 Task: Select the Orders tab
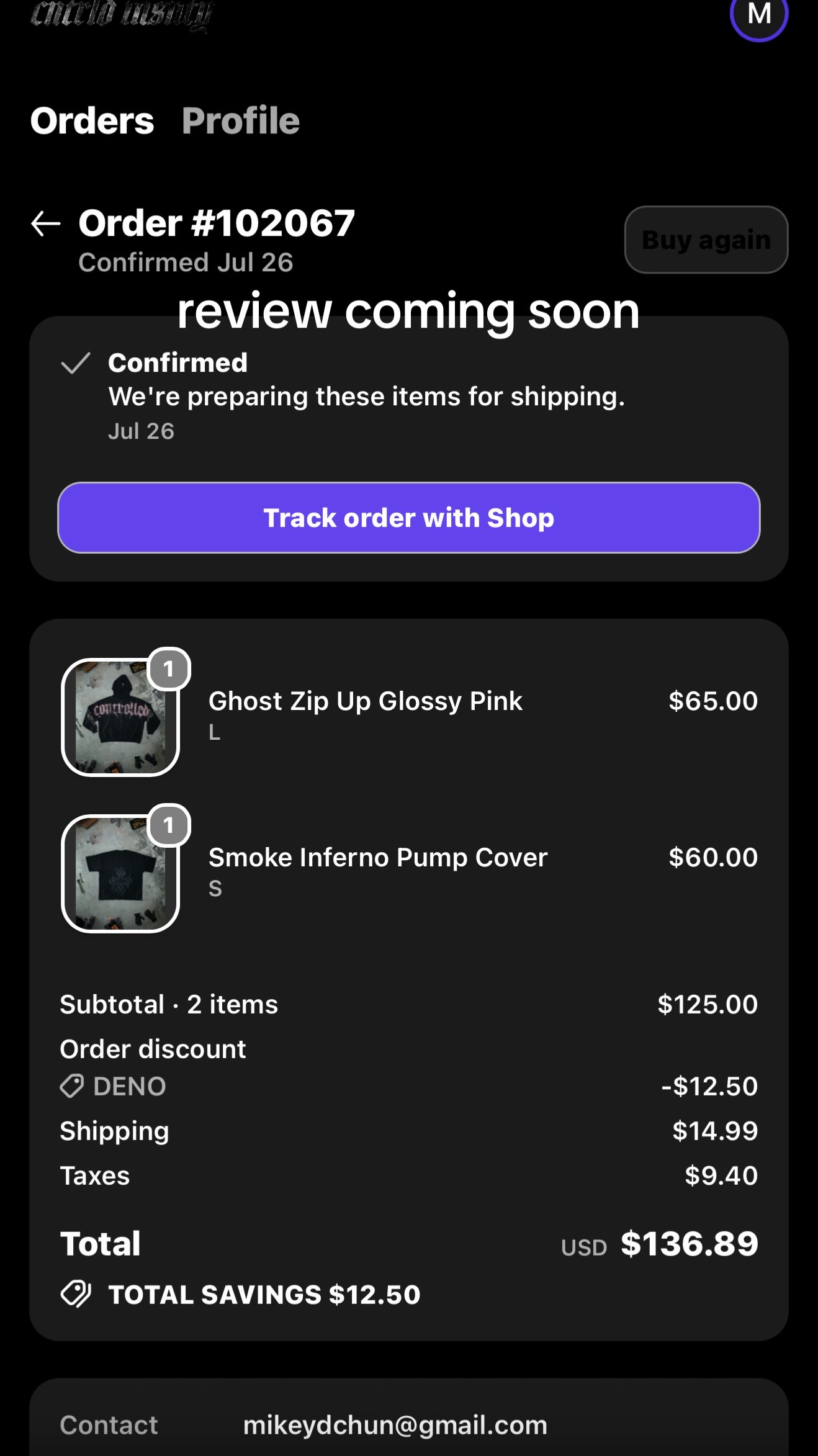pos(92,120)
